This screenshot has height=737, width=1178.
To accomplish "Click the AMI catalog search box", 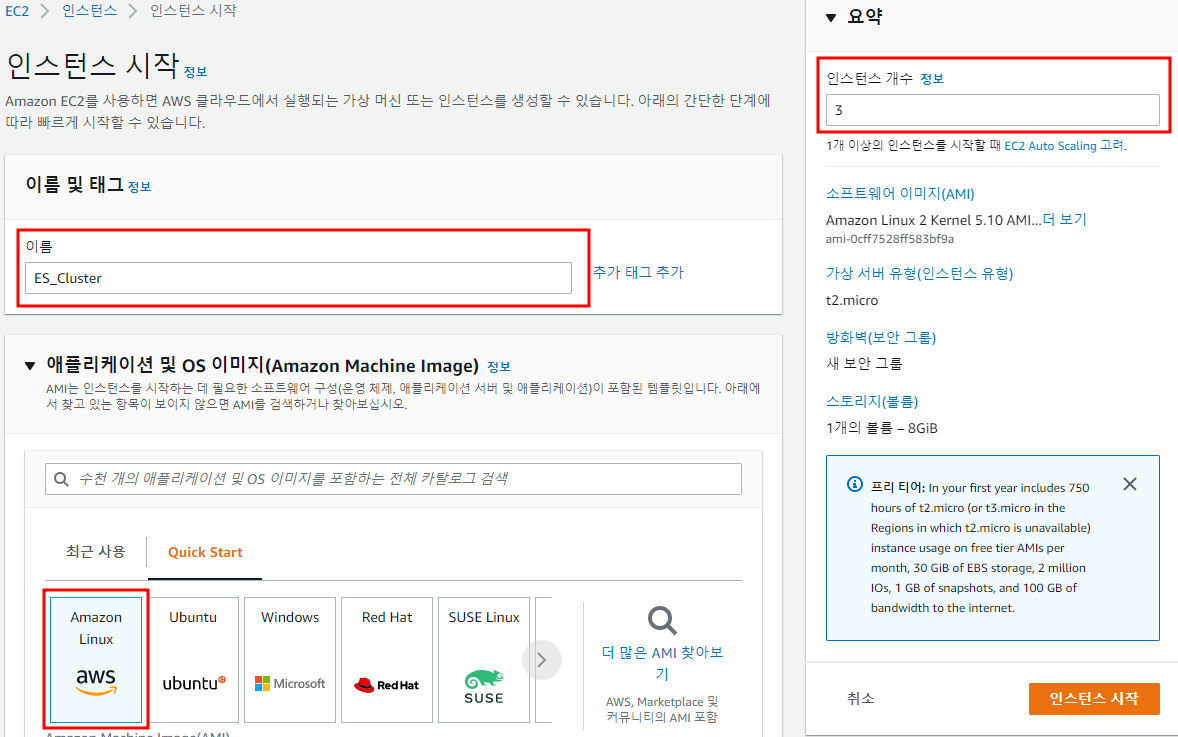I will pyautogui.click(x=394, y=479).
